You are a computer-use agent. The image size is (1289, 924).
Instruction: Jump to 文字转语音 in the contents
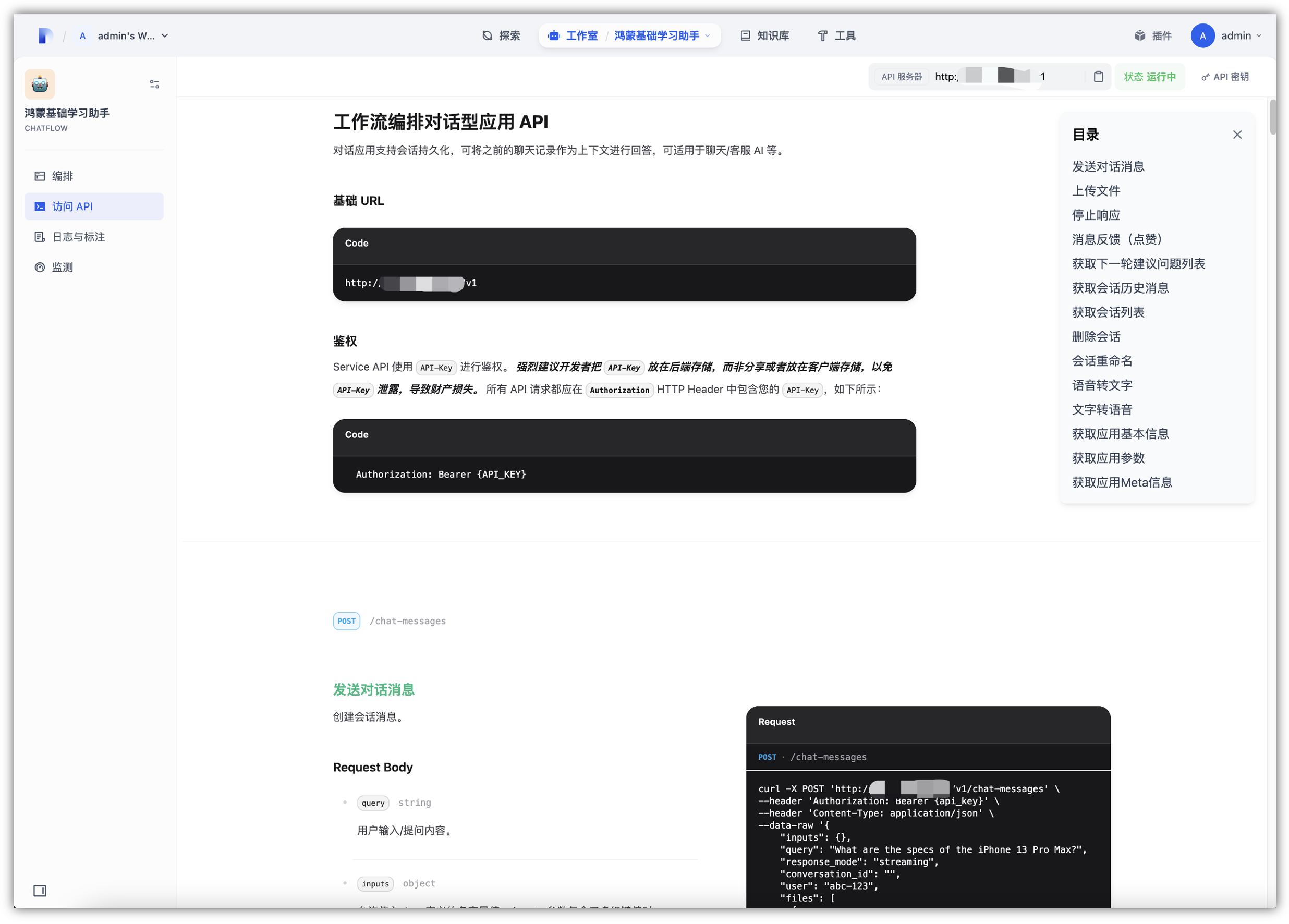click(1102, 410)
